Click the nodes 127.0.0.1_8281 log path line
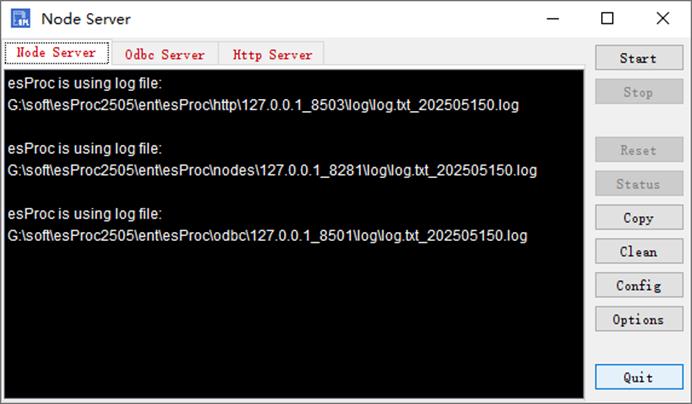 [272, 170]
